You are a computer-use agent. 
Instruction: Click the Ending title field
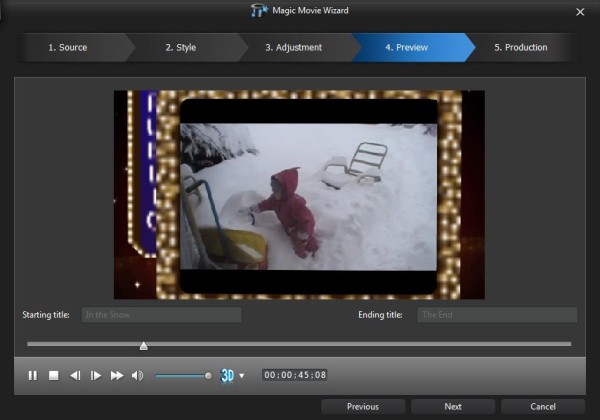pos(497,315)
